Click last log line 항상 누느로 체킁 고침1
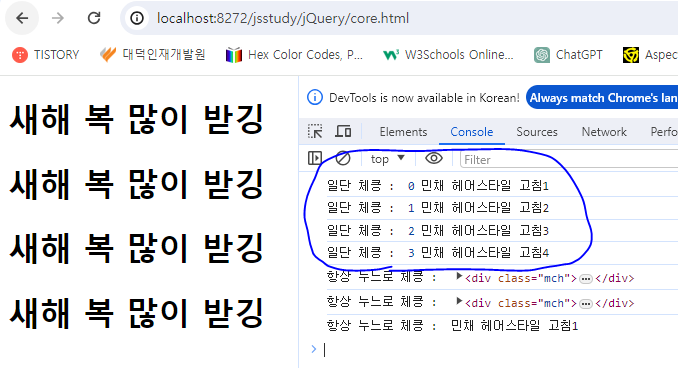 click(452, 326)
